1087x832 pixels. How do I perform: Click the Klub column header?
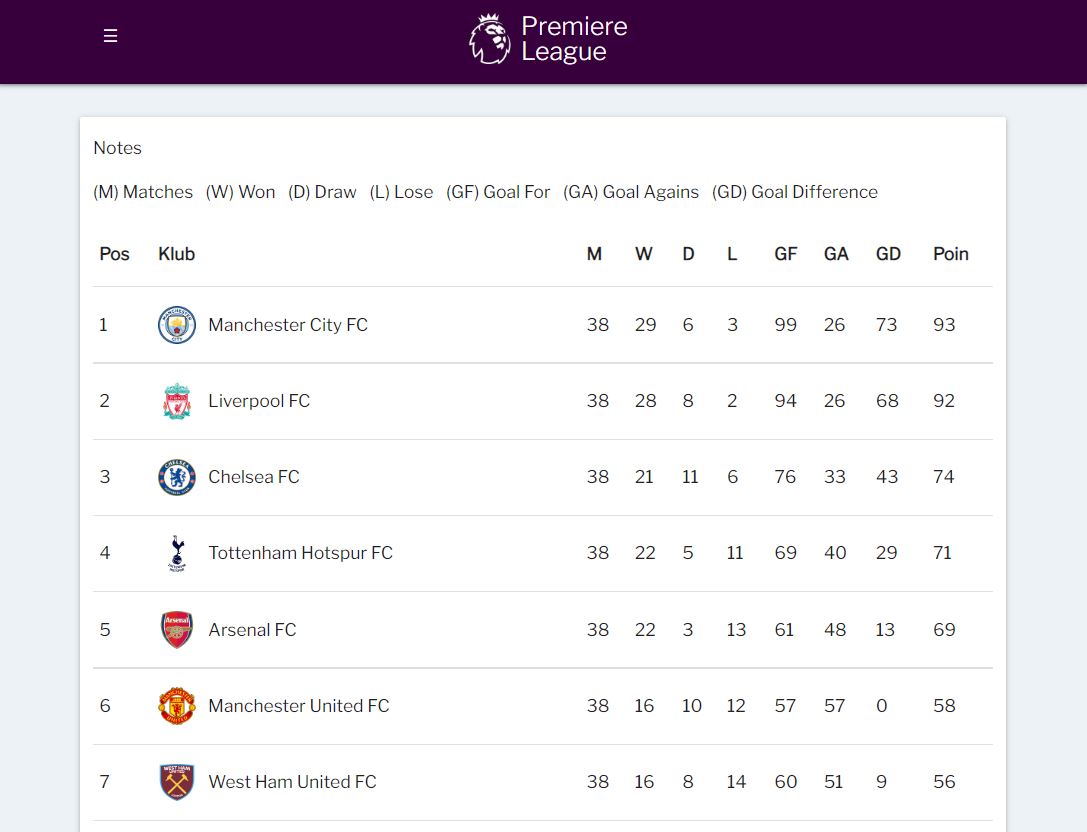pyautogui.click(x=176, y=254)
